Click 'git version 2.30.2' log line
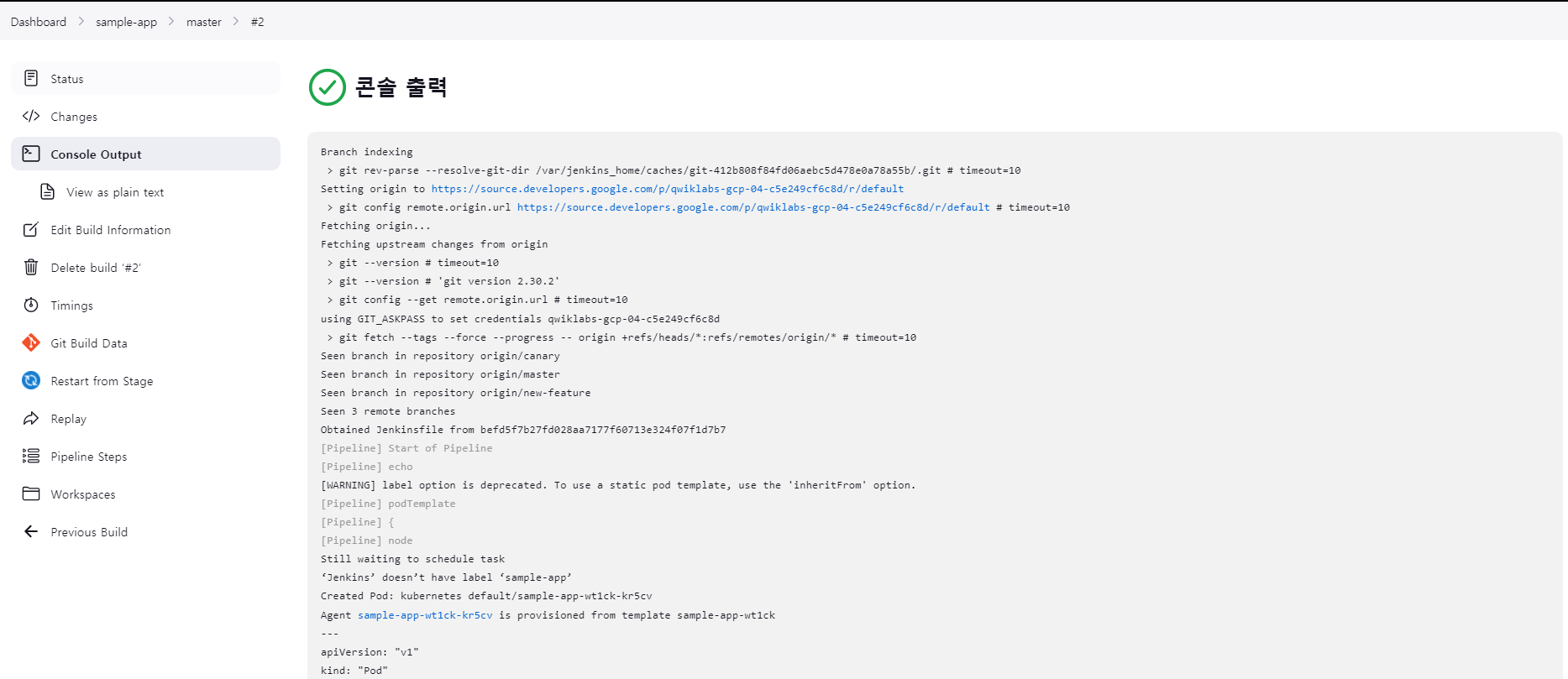The height and width of the screenshot is (679, 1568). (x=443, y=281)
